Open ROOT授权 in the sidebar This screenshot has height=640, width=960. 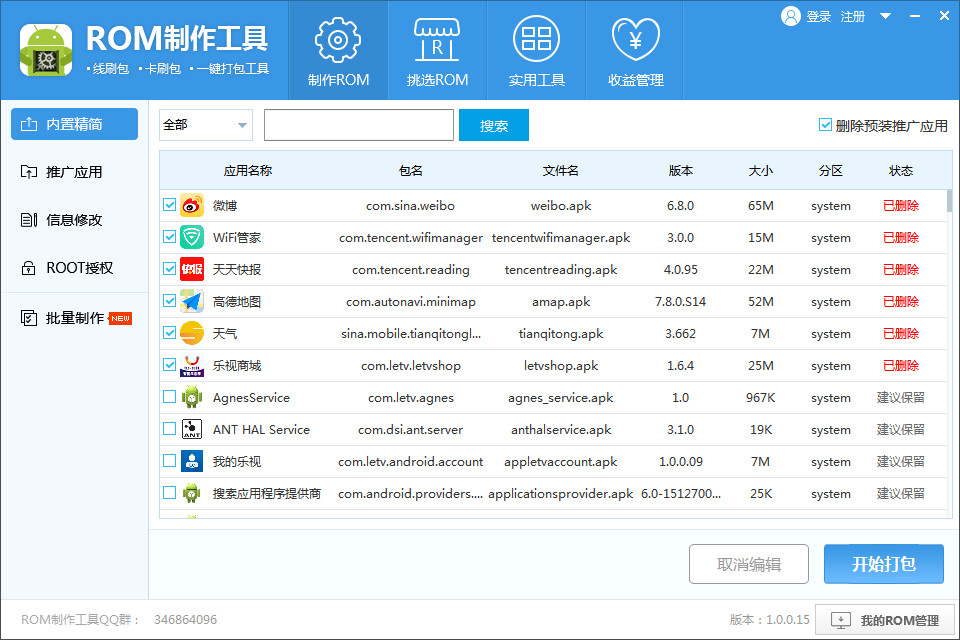click(x=74, y=268)
